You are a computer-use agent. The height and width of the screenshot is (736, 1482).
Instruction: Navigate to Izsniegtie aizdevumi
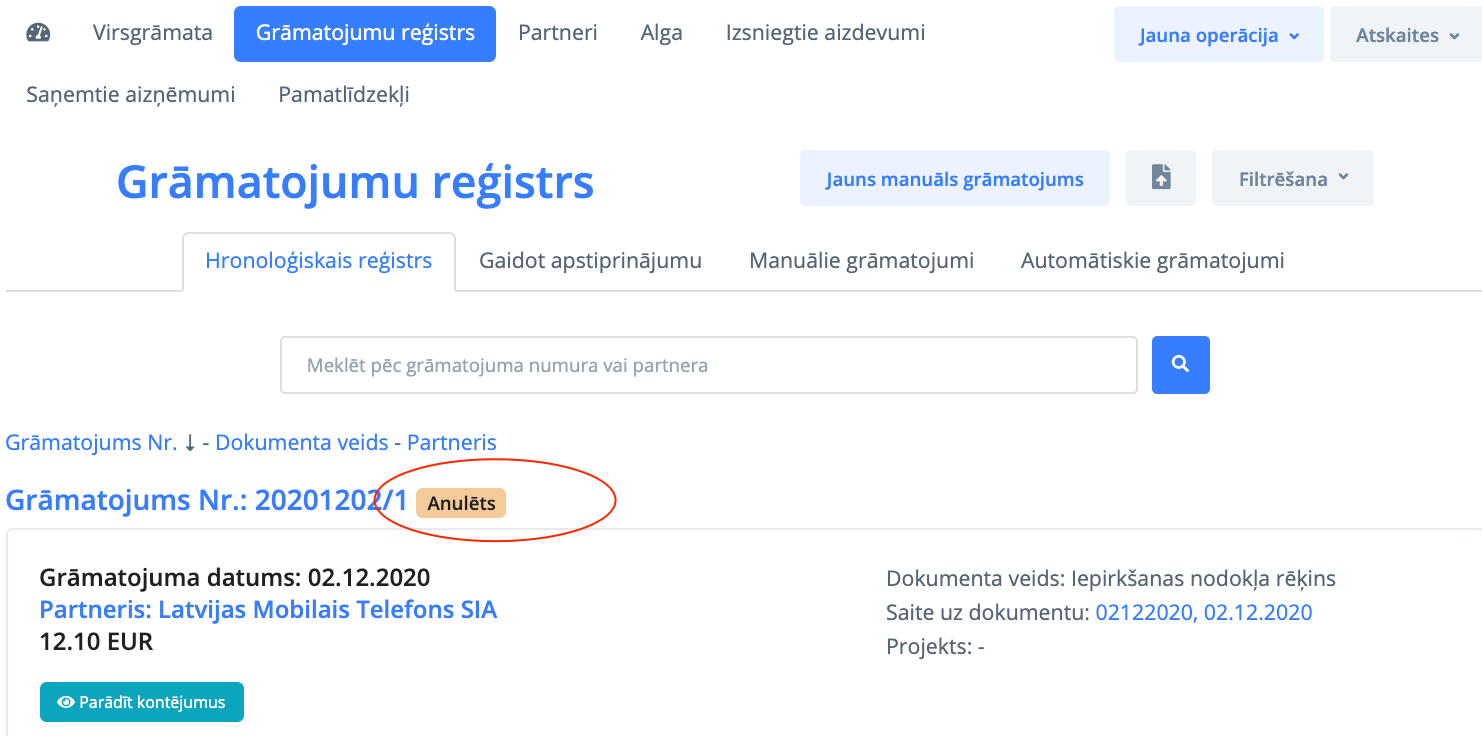pos(825,33)
